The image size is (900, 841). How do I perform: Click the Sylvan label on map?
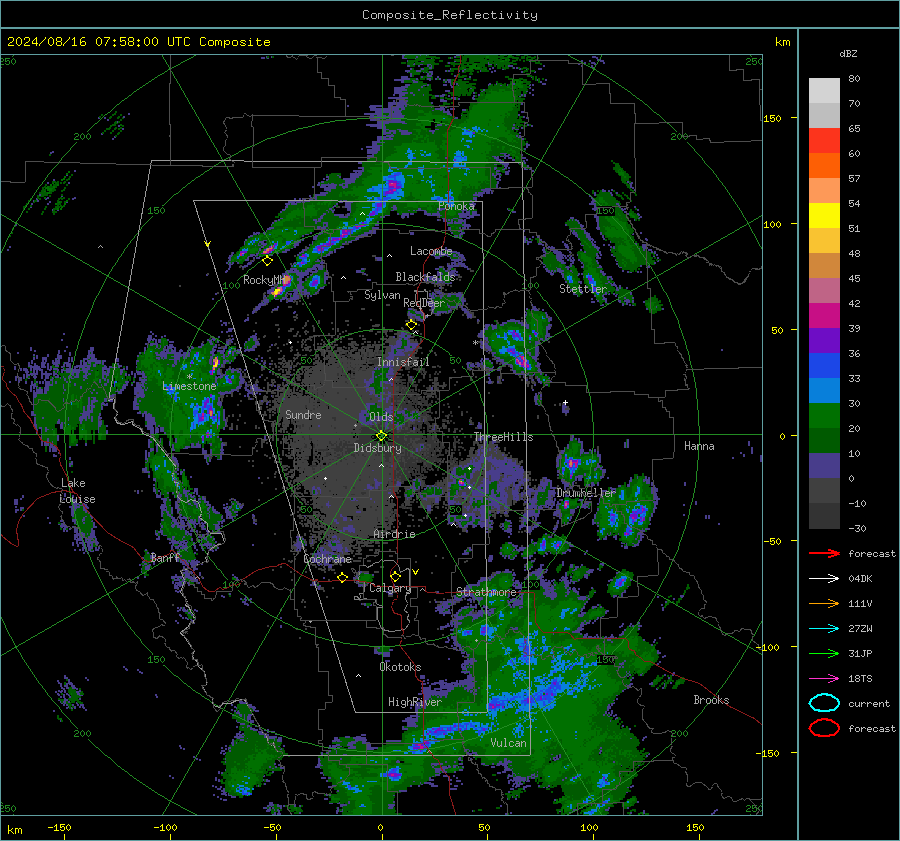(382, 295)
